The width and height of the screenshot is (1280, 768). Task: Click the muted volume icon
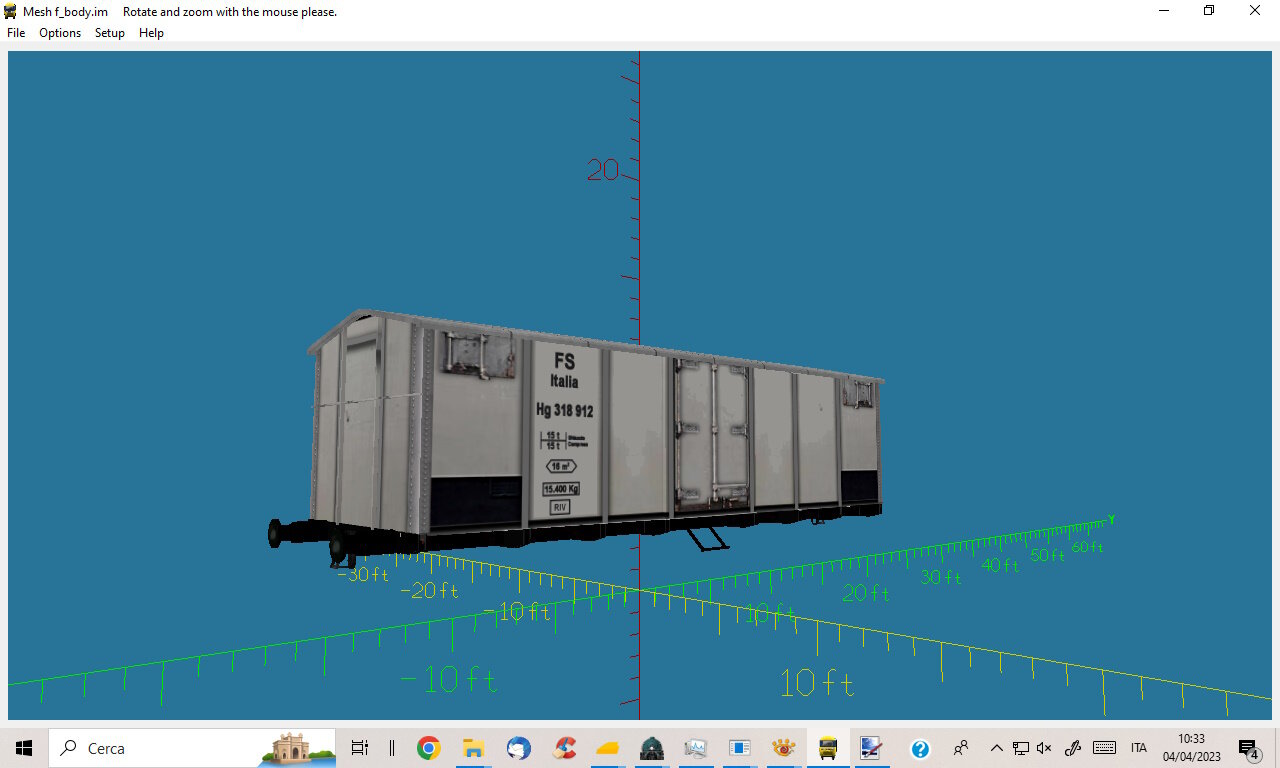(1044, 748)
